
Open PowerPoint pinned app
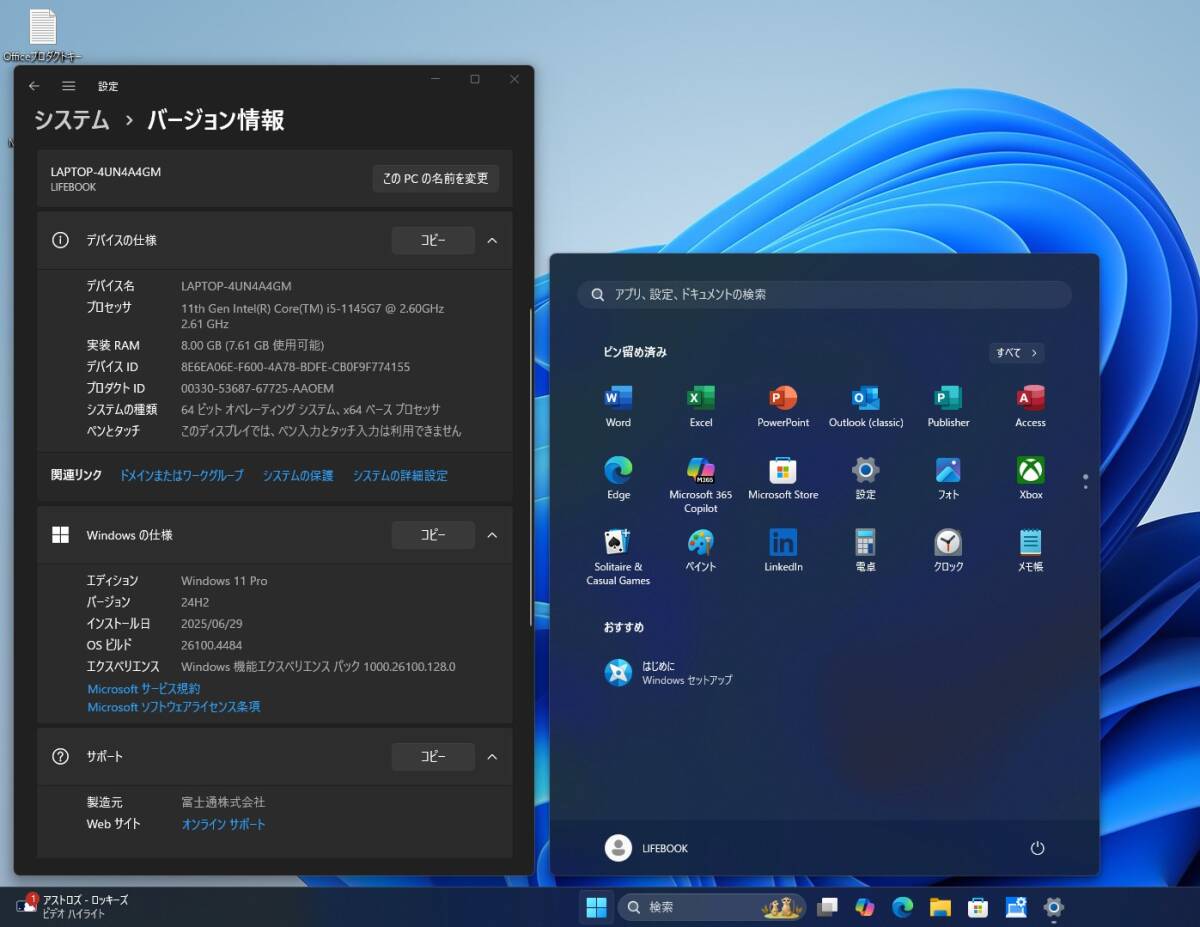click(x=783, y=407)
